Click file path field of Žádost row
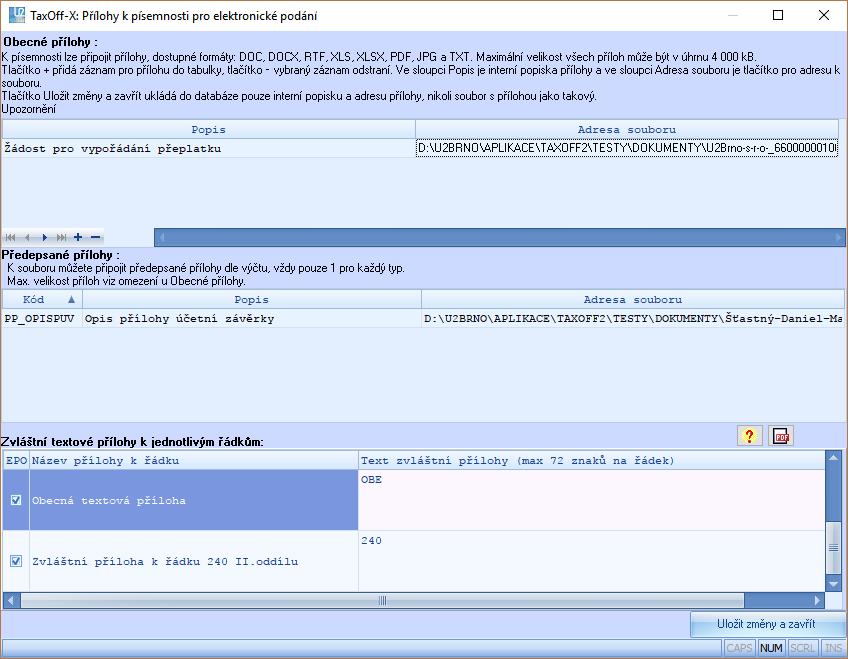The image size is (848, 659). click(627, 148)
